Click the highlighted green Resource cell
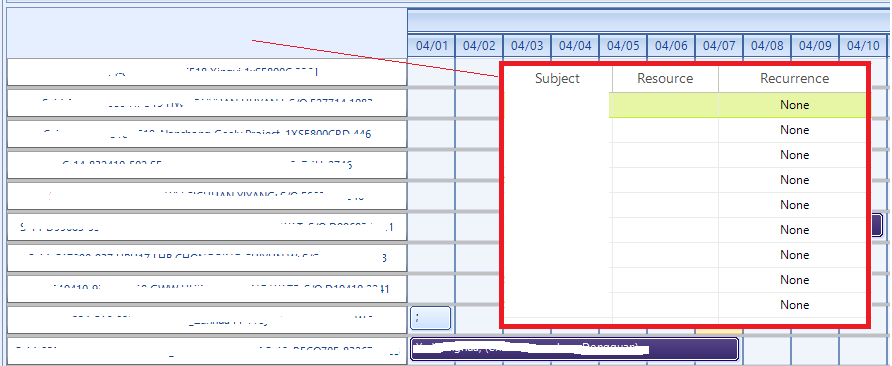 point(664,105)
